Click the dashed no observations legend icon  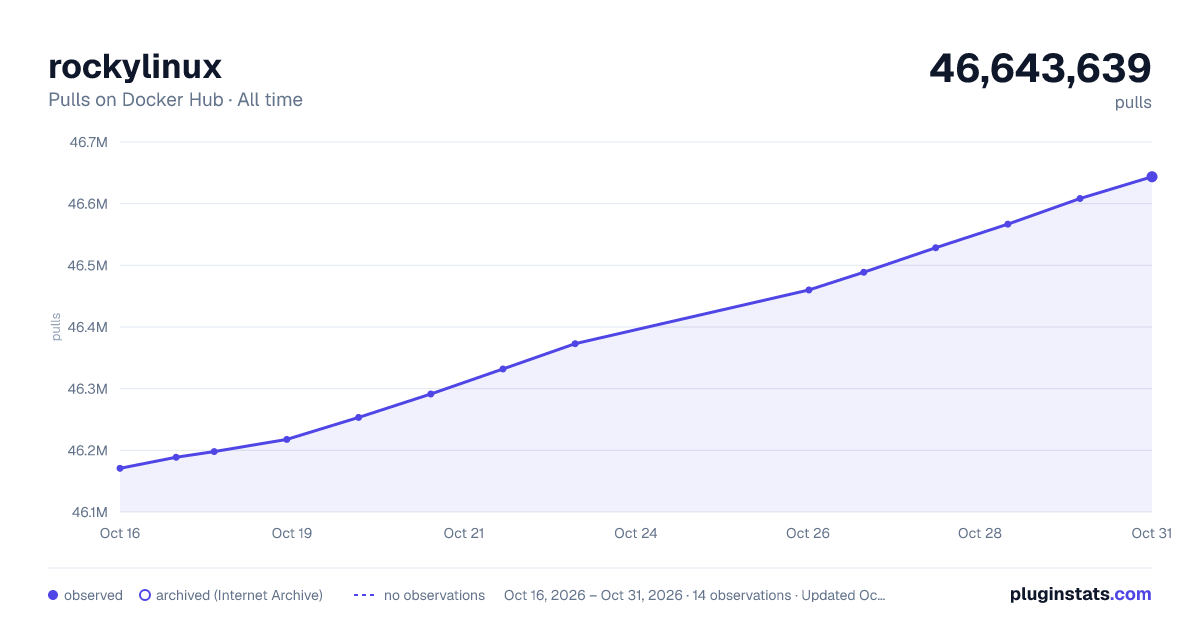click(x=364, y=595)
